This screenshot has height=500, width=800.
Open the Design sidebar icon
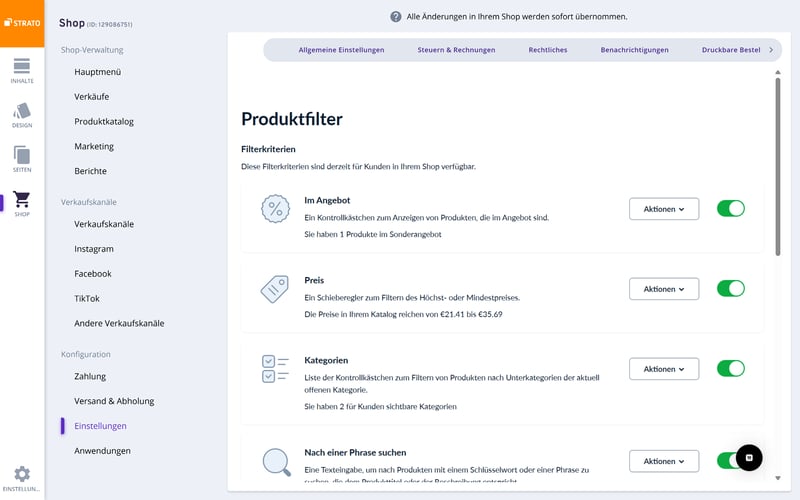click(x=22, y=113)
